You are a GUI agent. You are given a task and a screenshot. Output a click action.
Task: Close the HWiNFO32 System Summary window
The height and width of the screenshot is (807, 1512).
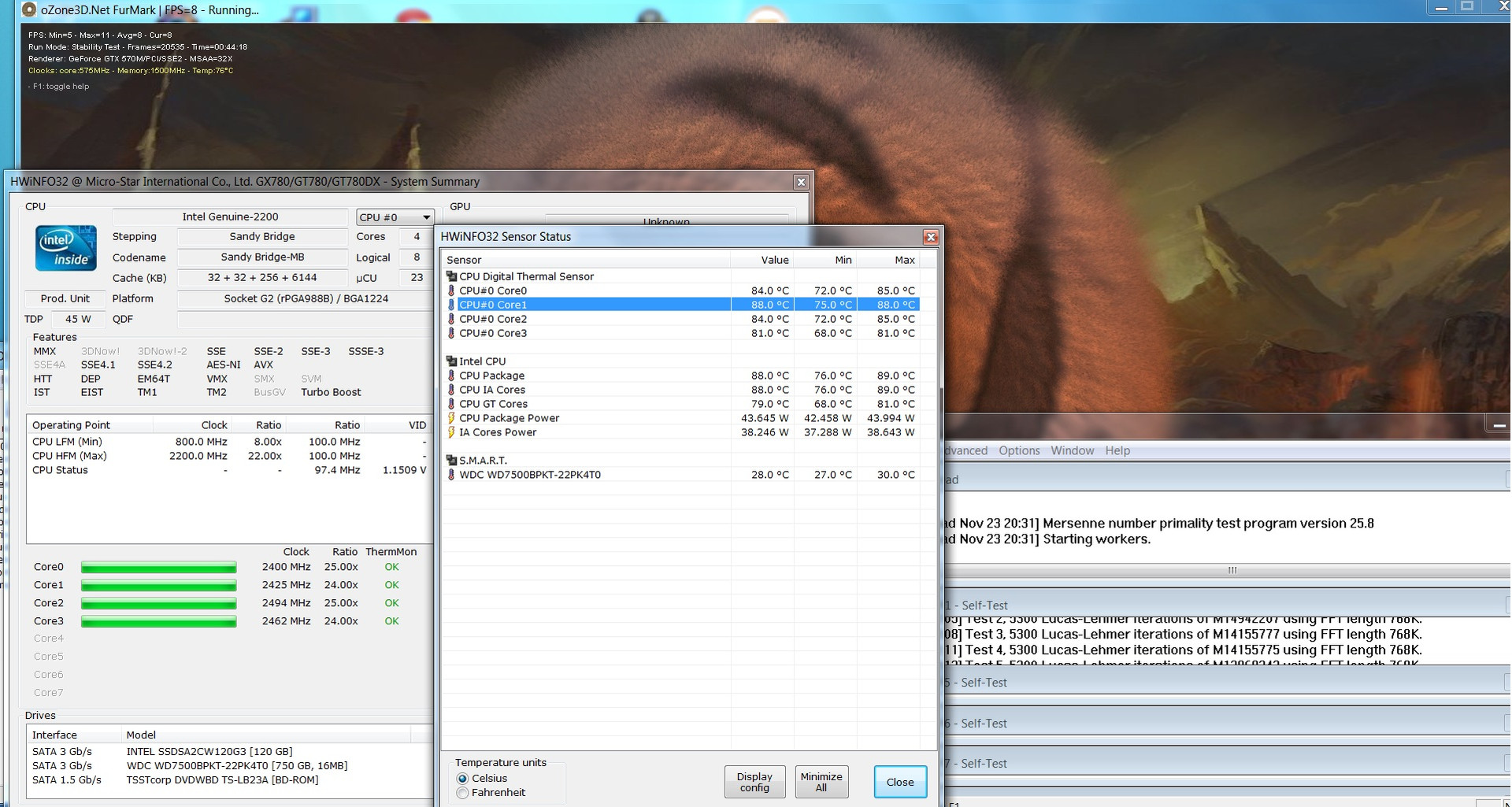[801, 182]
